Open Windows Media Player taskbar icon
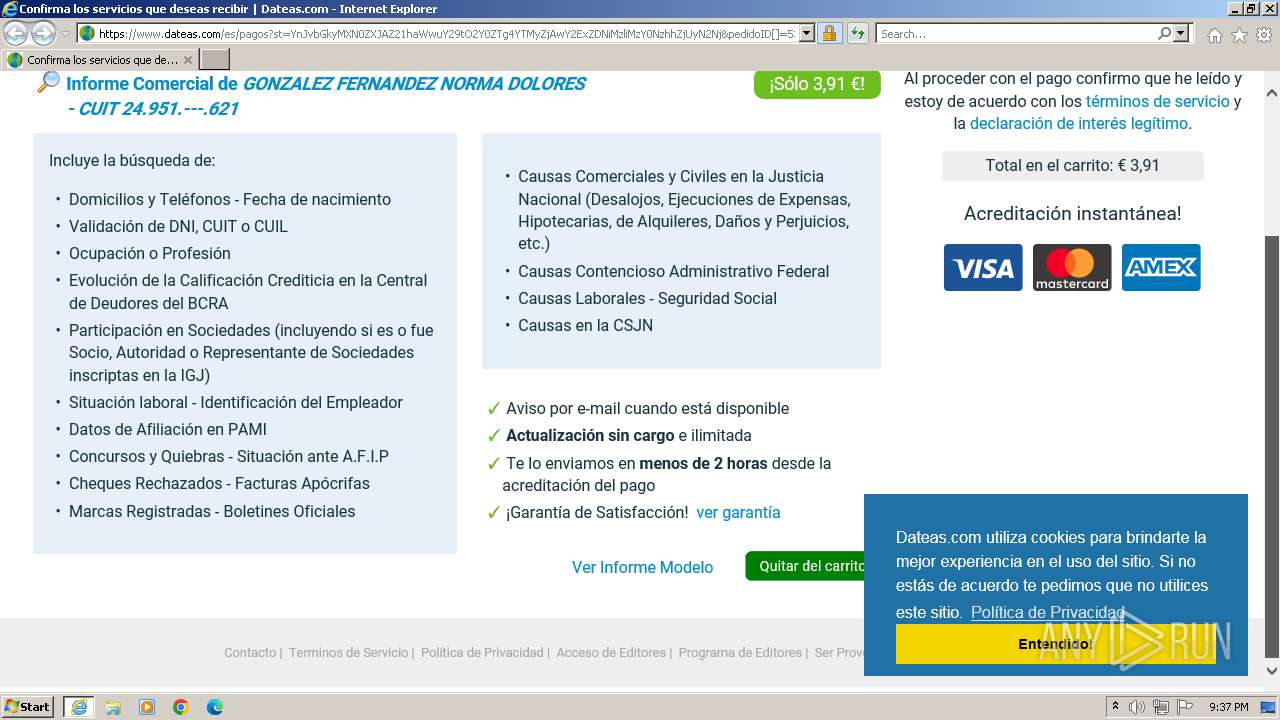Screen dimensions: 1280x720 (x=147, y=707)
